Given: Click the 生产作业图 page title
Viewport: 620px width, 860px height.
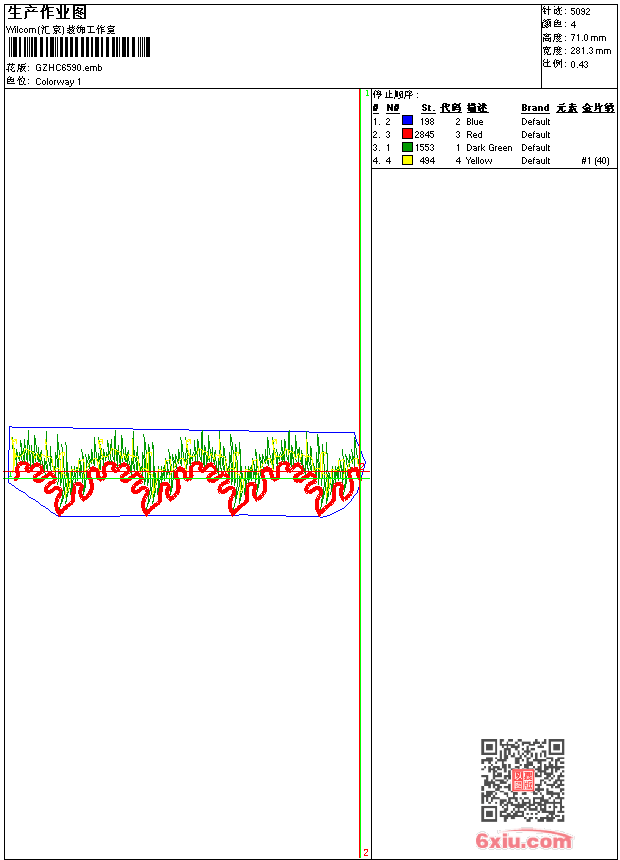Looking at the screenshot, I should 46,12.
